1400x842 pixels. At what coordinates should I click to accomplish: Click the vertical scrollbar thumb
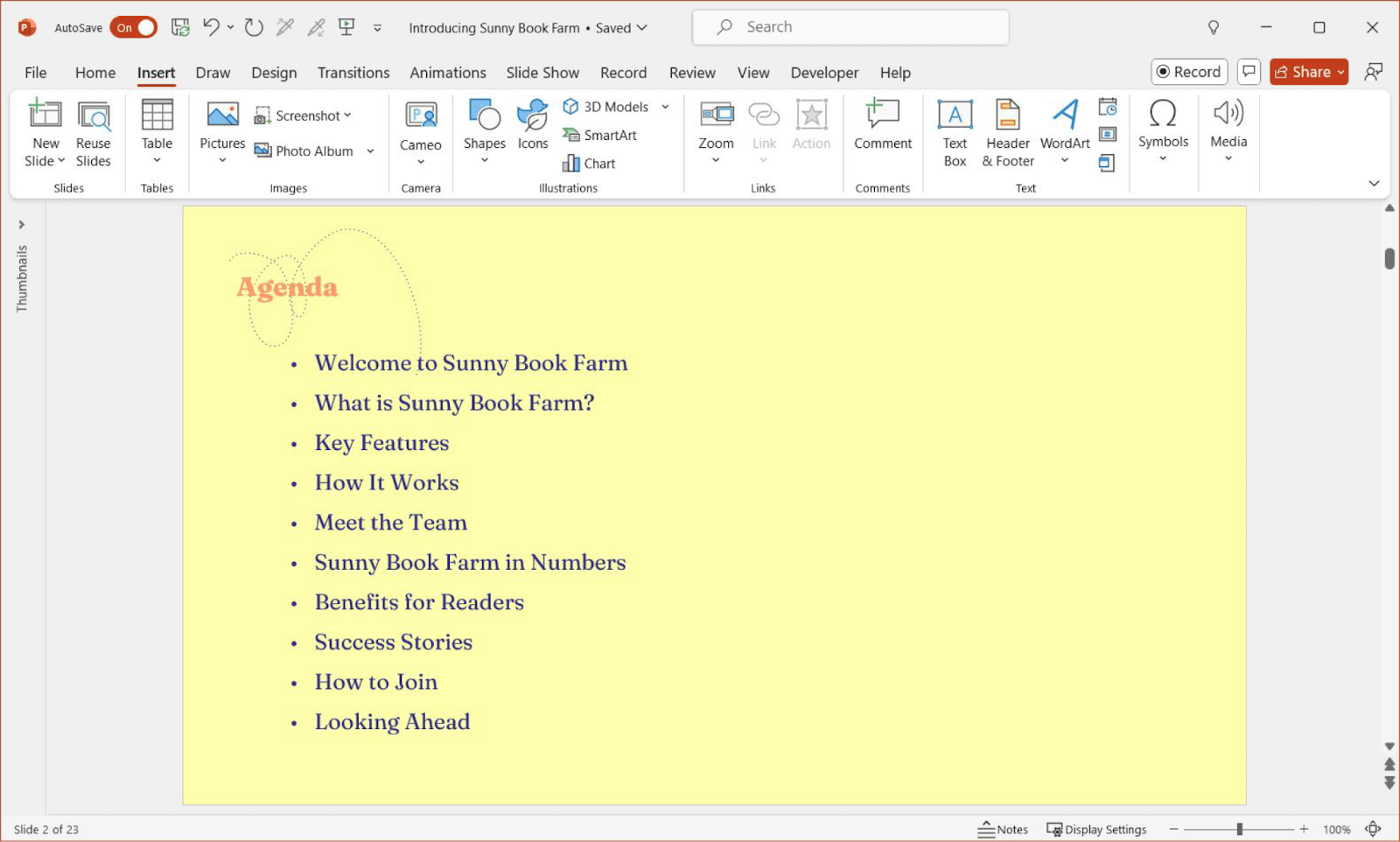coord(1389,259)
